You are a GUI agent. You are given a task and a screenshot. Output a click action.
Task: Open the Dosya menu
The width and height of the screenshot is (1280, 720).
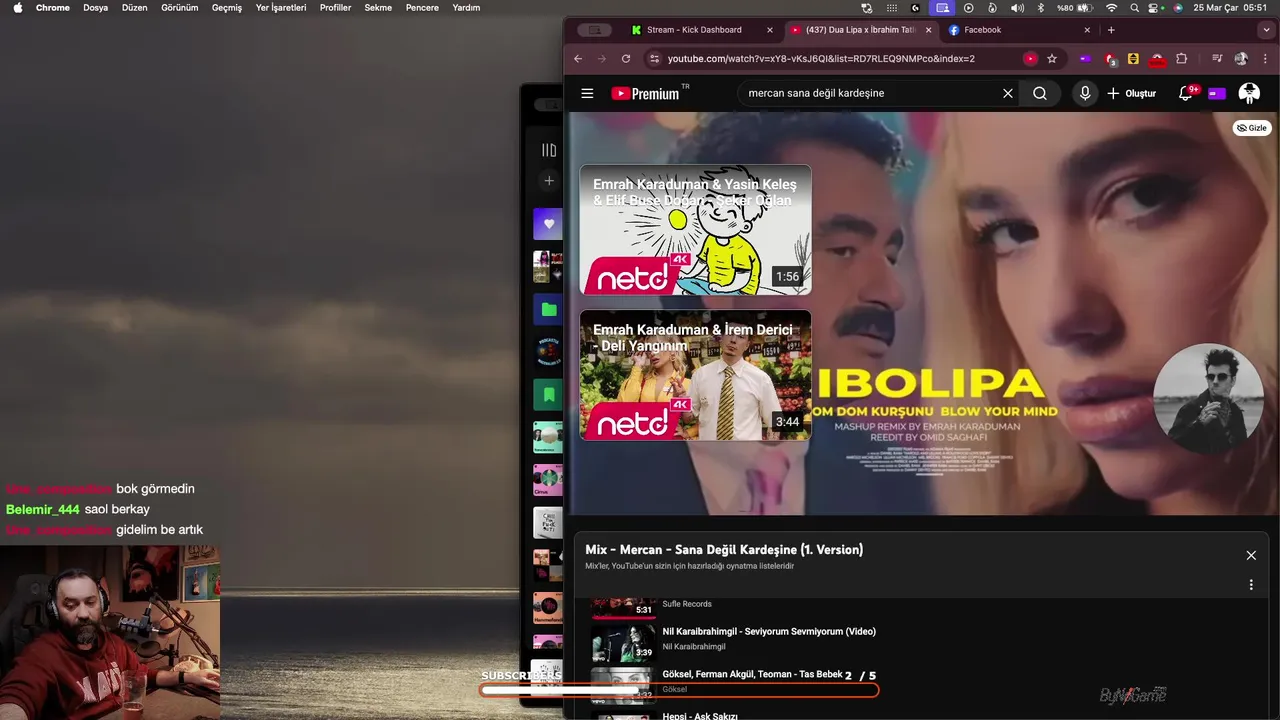coord(96,7)
